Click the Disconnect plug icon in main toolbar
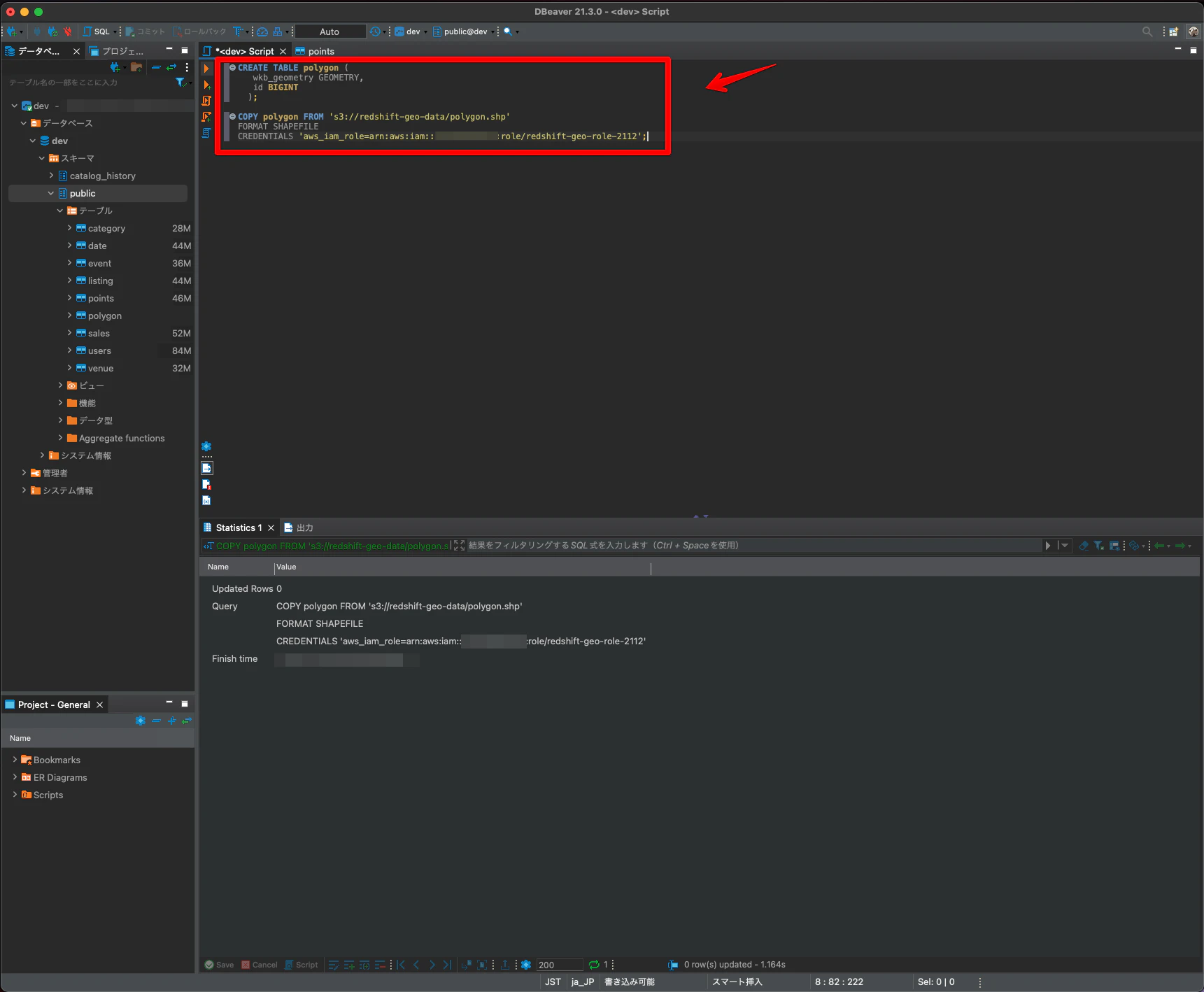Viewport: 1204px width, 992px height. tap(68, 31)
